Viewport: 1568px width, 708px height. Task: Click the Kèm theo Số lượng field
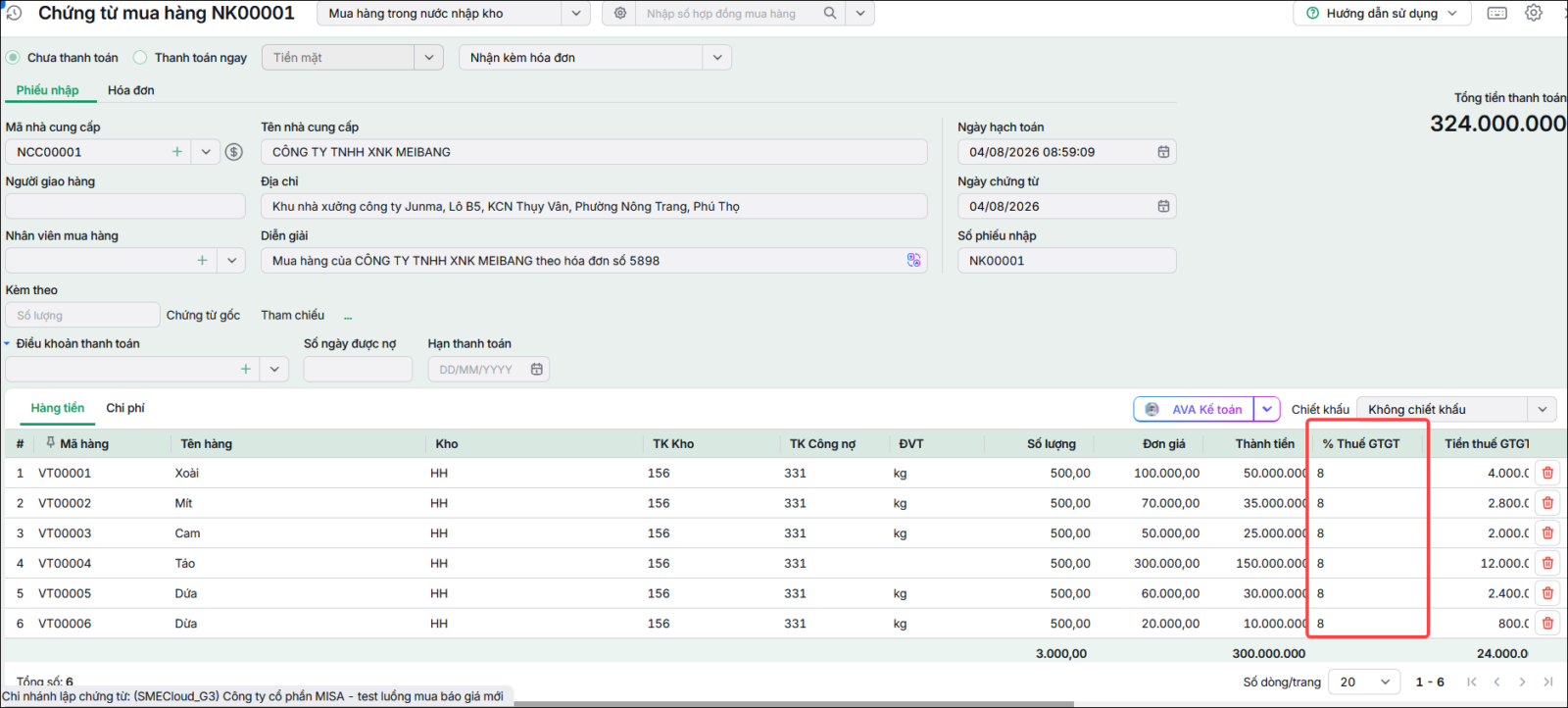click(82, 315)
